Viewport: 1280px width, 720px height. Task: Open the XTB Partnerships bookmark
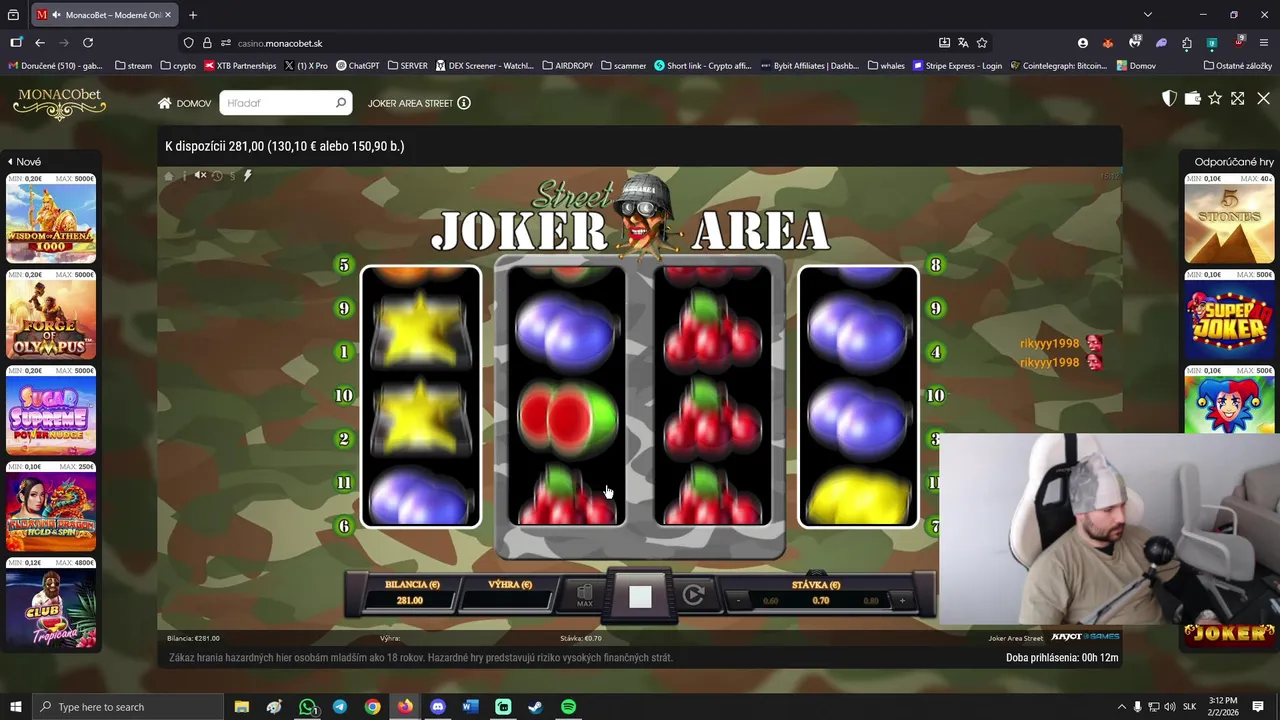coord(240,66)
